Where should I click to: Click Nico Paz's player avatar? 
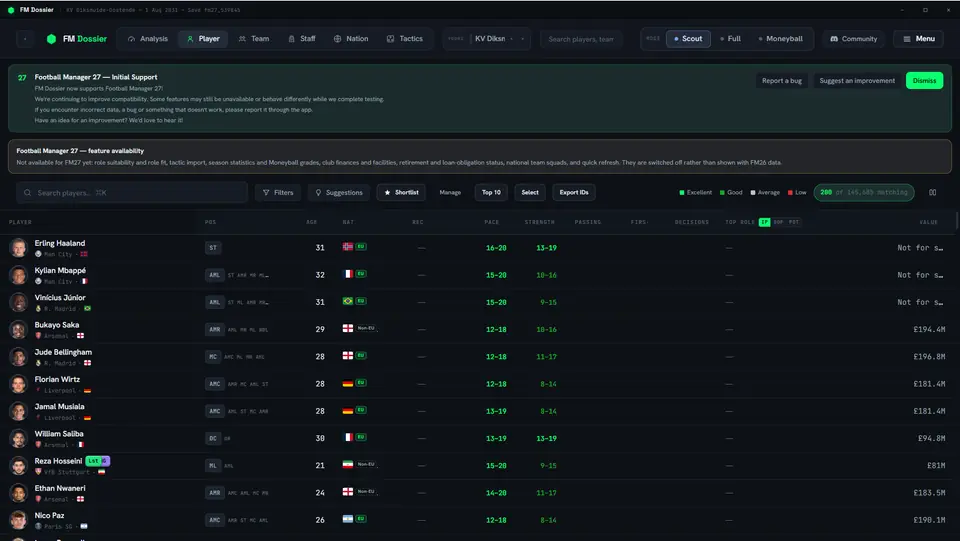[18, 520]
